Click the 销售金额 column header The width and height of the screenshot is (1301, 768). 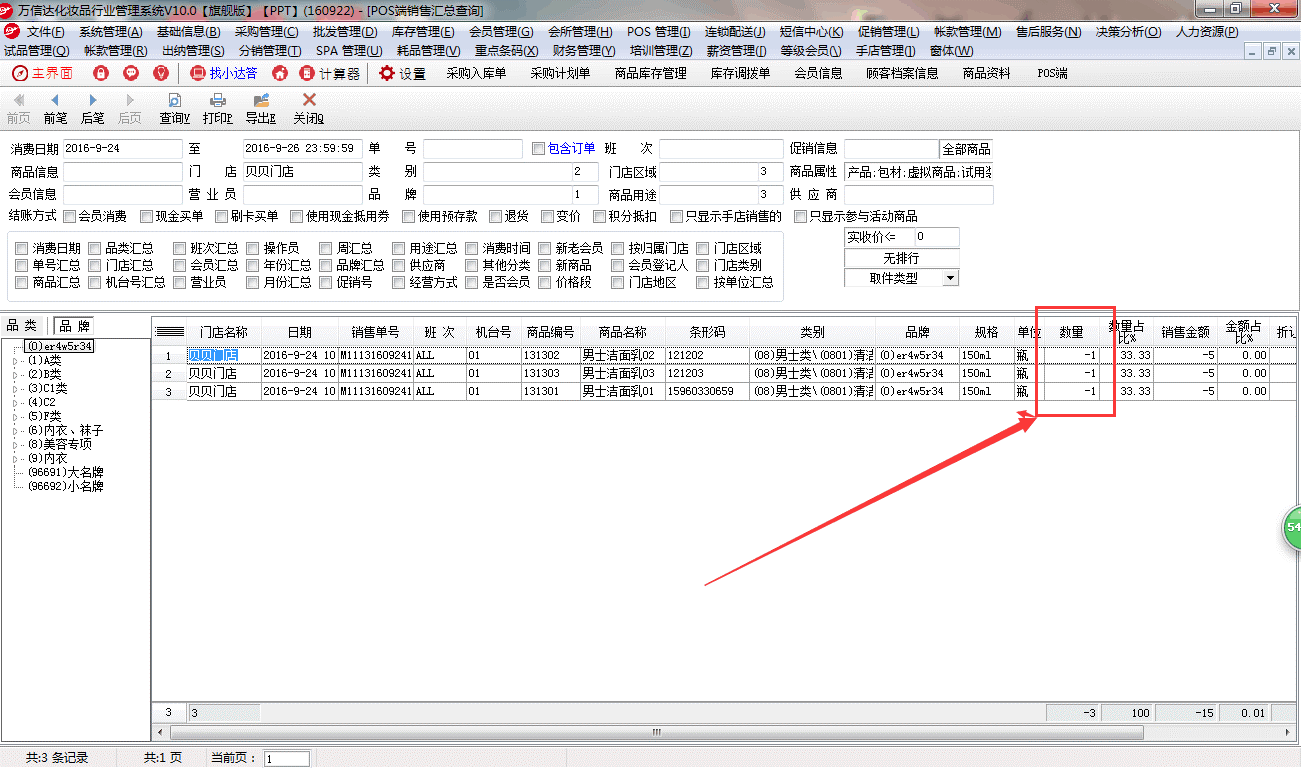pyautogui.click(x=1185, y=332)
